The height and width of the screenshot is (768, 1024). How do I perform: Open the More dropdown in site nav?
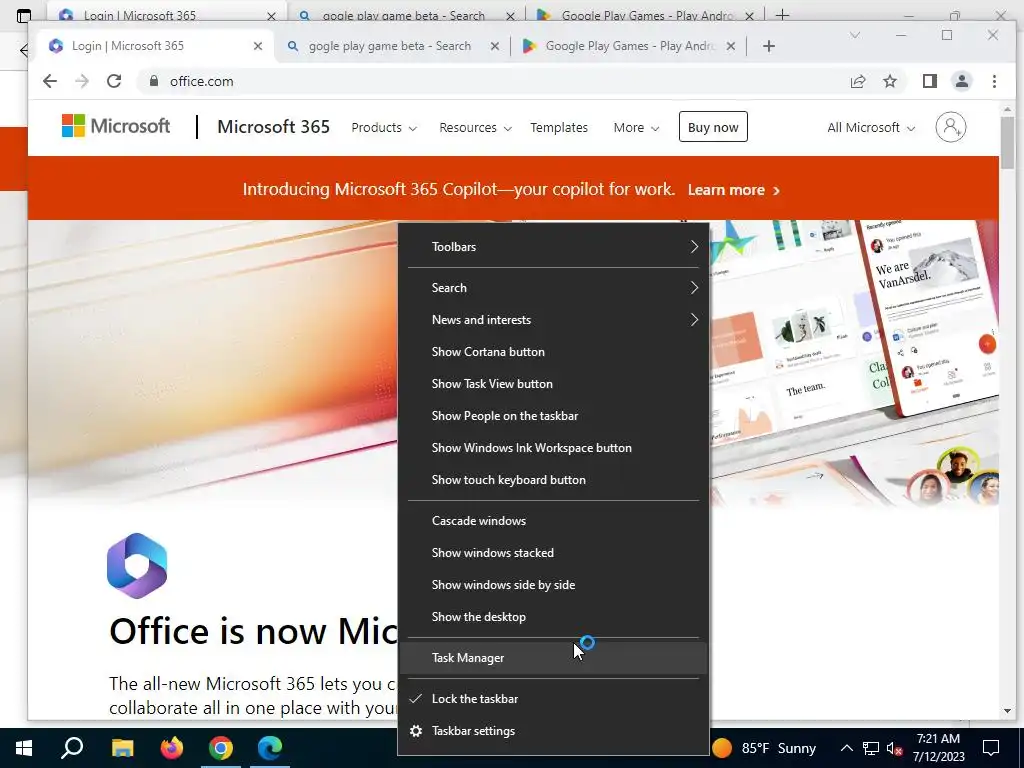pos(636,127)
